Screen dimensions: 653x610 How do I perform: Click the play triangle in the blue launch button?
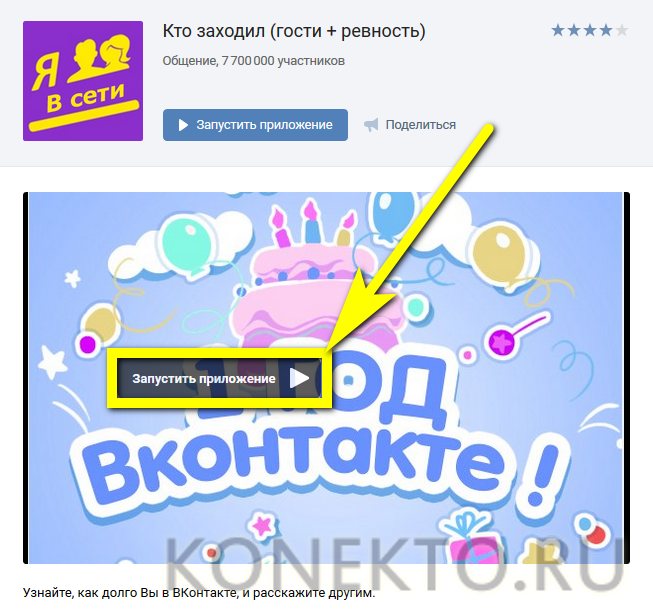(x=183, y=125)
